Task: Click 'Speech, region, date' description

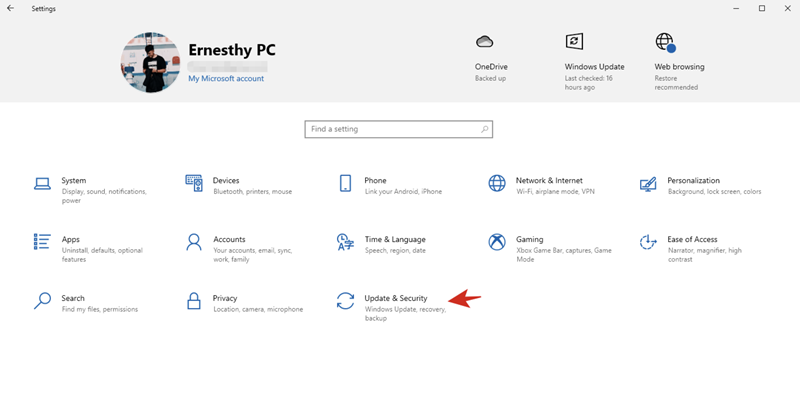Action: point(395,251)
